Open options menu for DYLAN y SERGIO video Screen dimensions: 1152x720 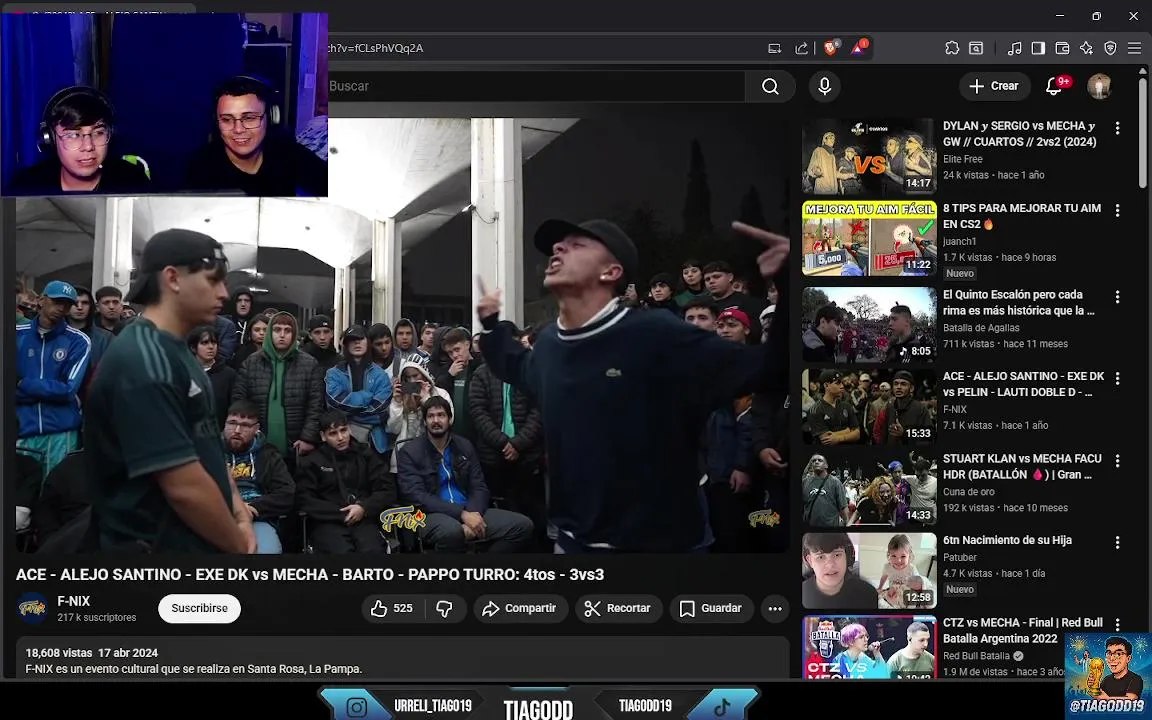1117,128
